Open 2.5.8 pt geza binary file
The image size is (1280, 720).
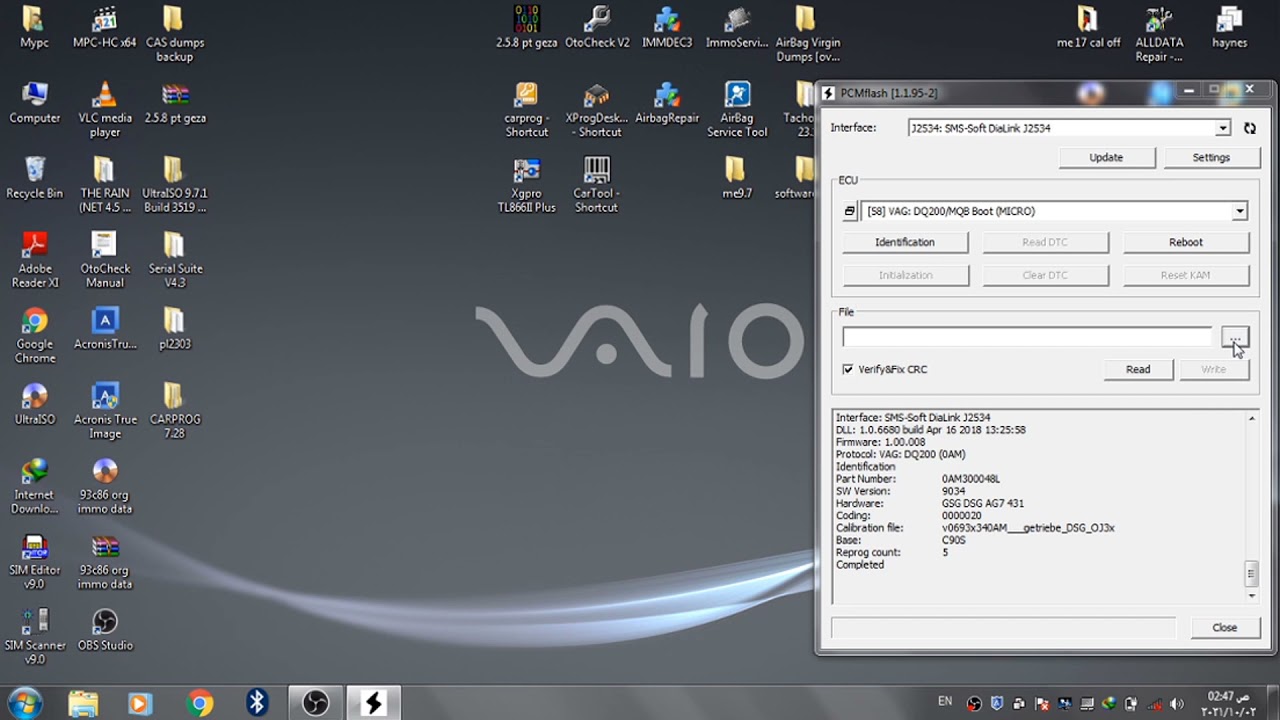tap(526, 27)
